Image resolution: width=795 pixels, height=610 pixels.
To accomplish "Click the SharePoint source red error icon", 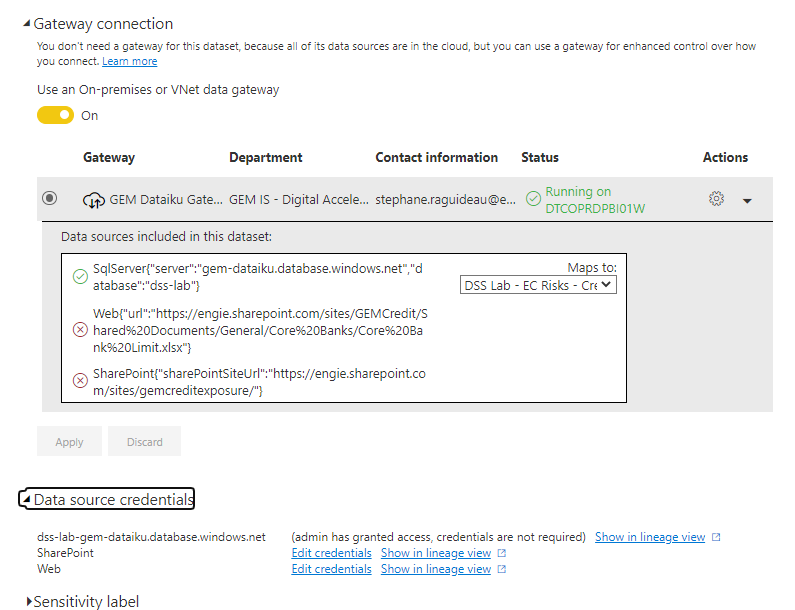I will (80, 380).
